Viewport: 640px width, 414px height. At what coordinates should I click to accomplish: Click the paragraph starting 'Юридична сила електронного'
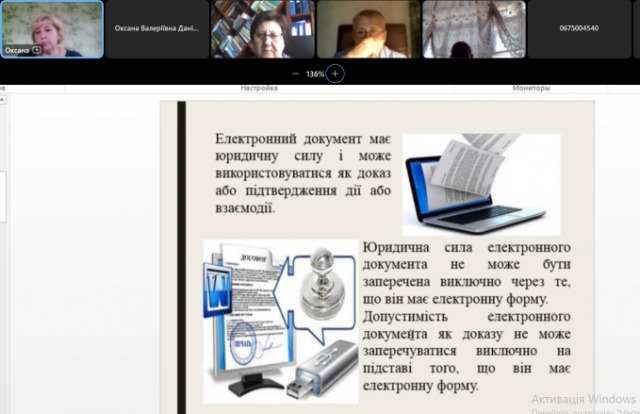(466, 272)
